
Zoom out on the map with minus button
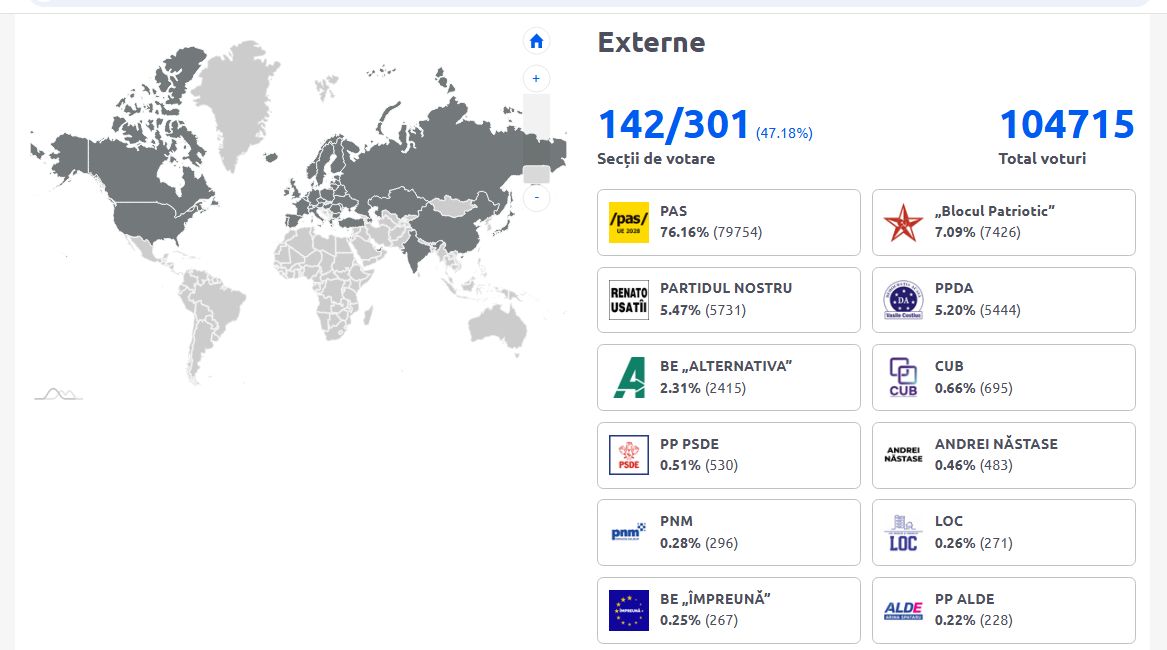tap(536, 197)
